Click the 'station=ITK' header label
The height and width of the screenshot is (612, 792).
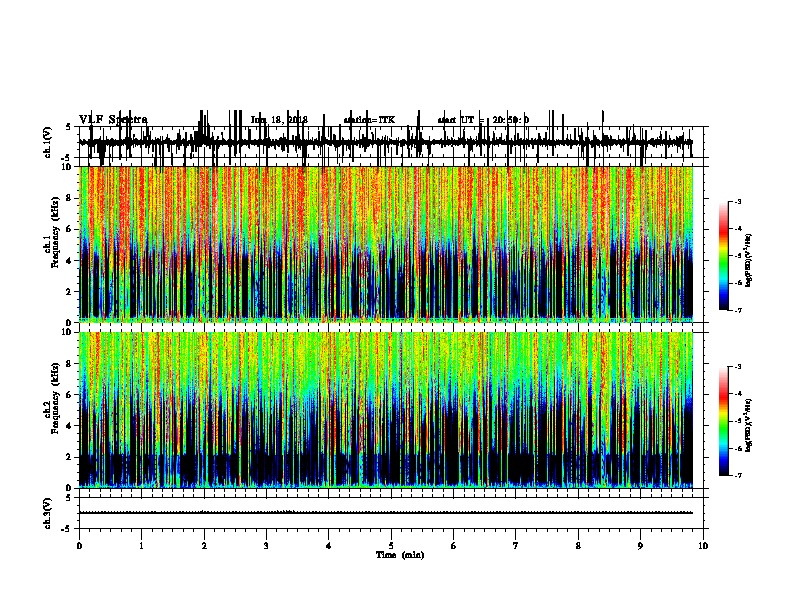(369, 120)
